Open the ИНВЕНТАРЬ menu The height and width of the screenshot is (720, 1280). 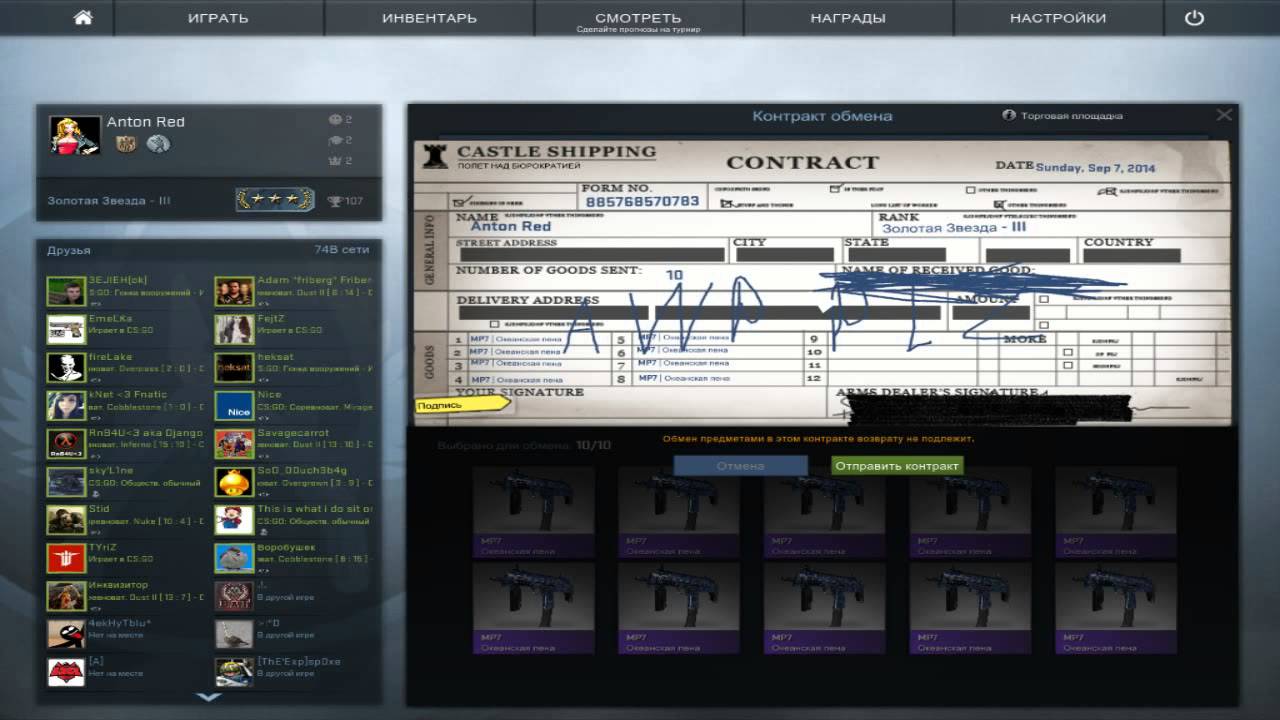(429, 18)
